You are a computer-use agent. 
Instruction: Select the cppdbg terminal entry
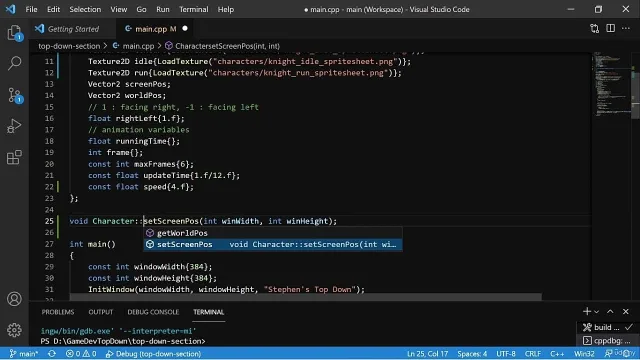(x=608, y=340)
